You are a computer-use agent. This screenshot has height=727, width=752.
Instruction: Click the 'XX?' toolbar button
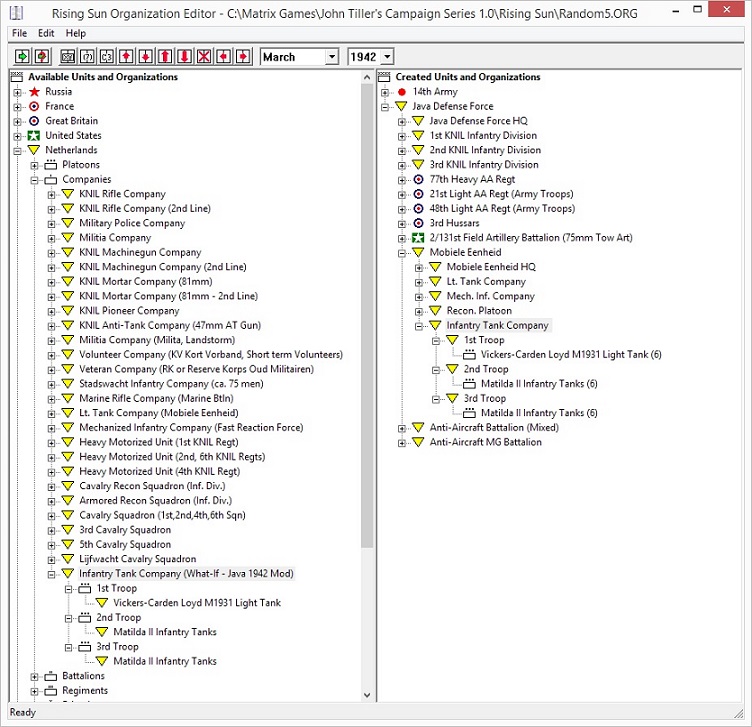pos(68,57)
